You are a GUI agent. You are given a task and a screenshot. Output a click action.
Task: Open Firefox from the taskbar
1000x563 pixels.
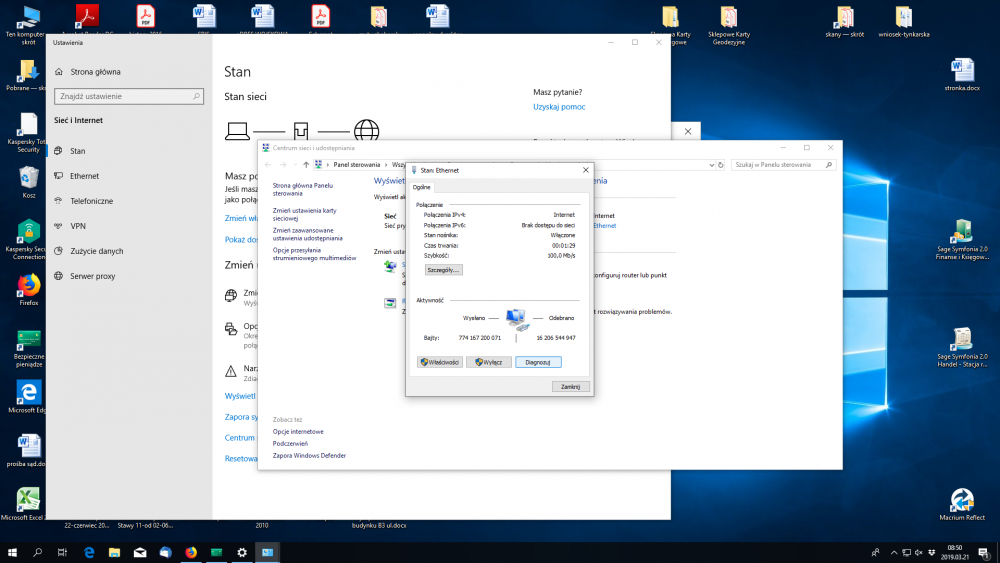point(191,552)
